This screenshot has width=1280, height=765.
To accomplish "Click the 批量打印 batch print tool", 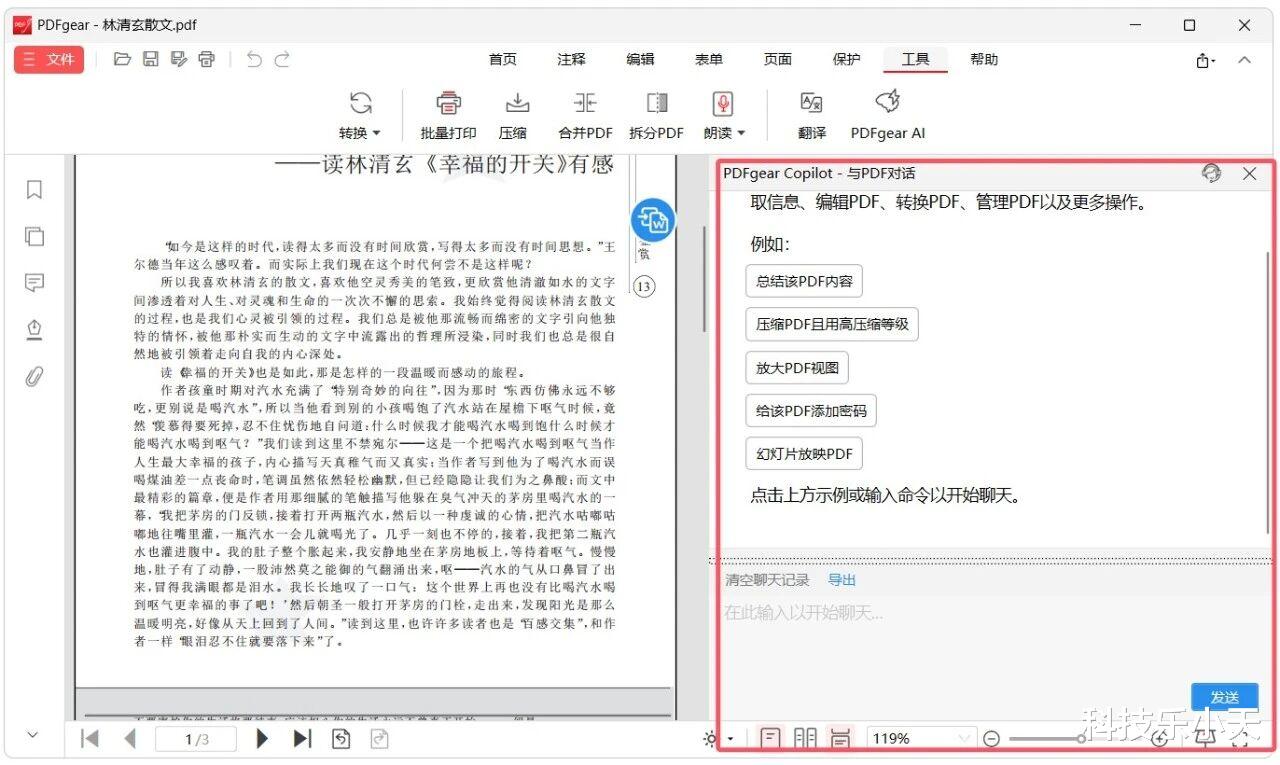I will [x=448, y=115].
